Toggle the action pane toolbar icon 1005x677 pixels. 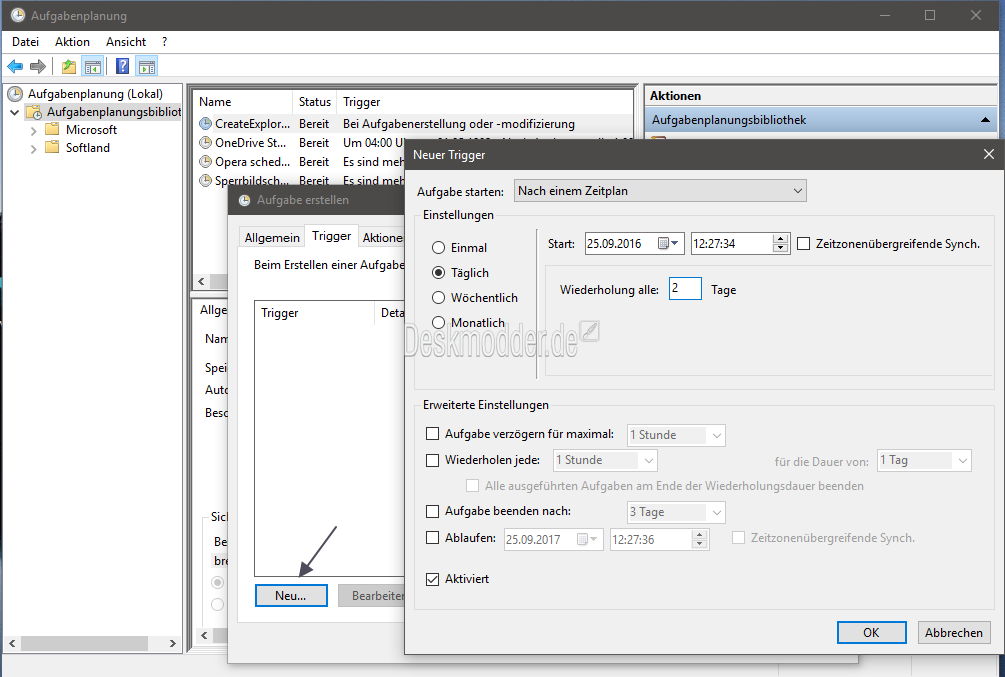(x=147, y=66)
